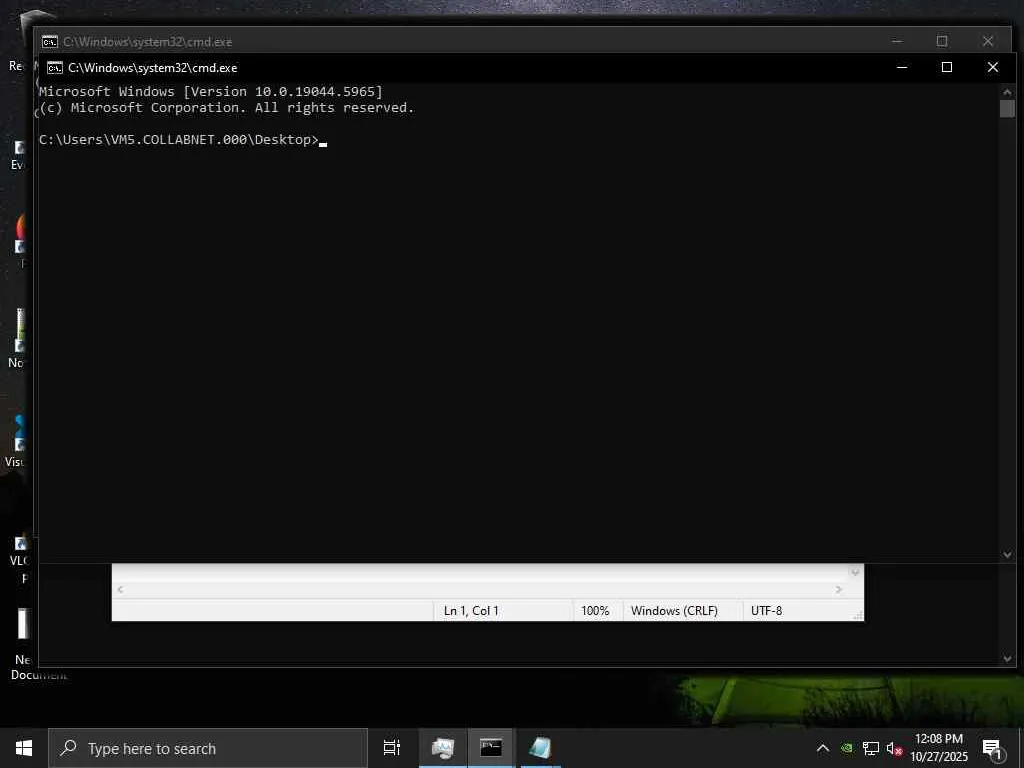
Task: Minimize the background cmd.exe window
Action: 897,41
